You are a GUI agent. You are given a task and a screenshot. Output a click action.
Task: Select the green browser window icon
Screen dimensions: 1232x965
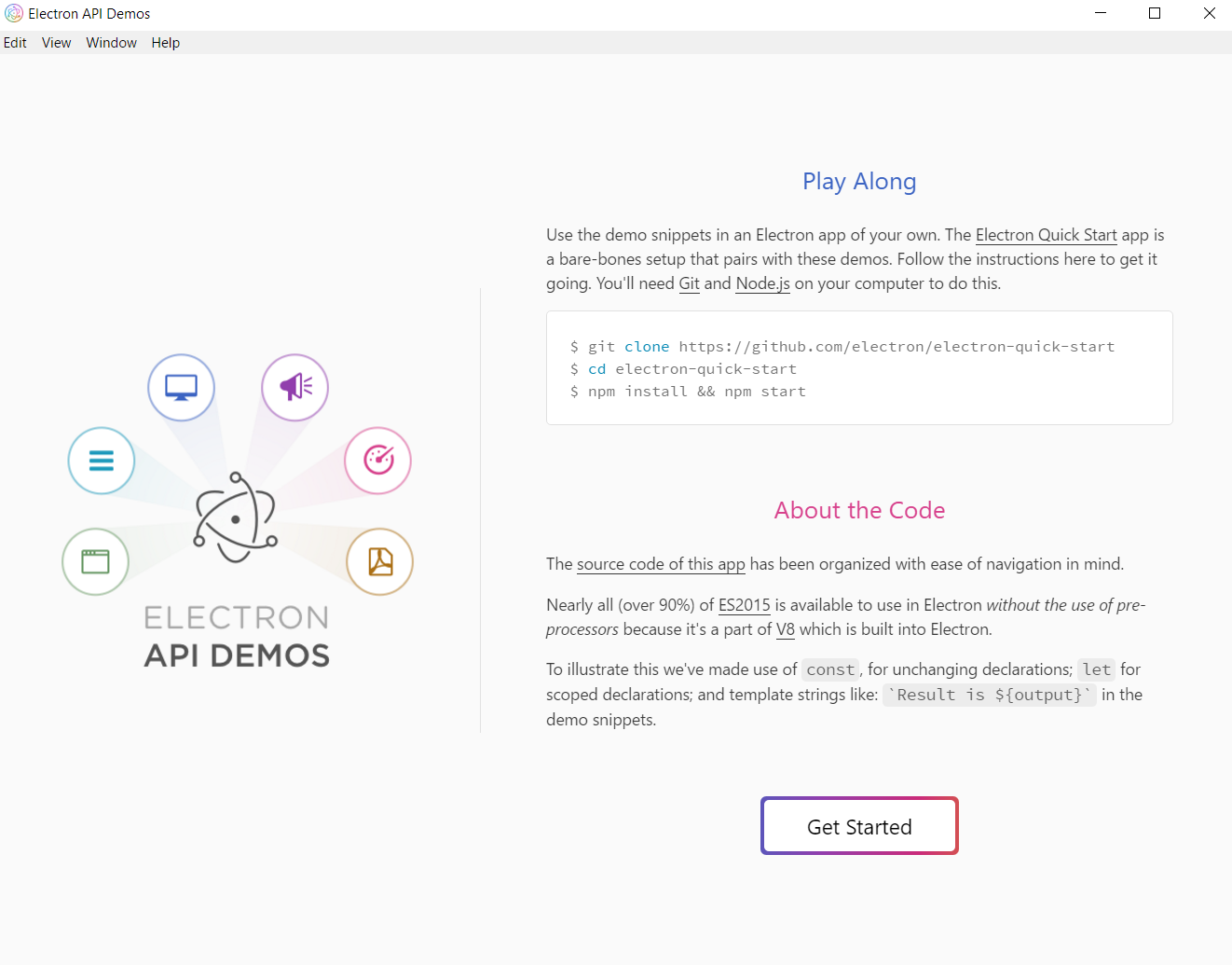pos(95,561)
